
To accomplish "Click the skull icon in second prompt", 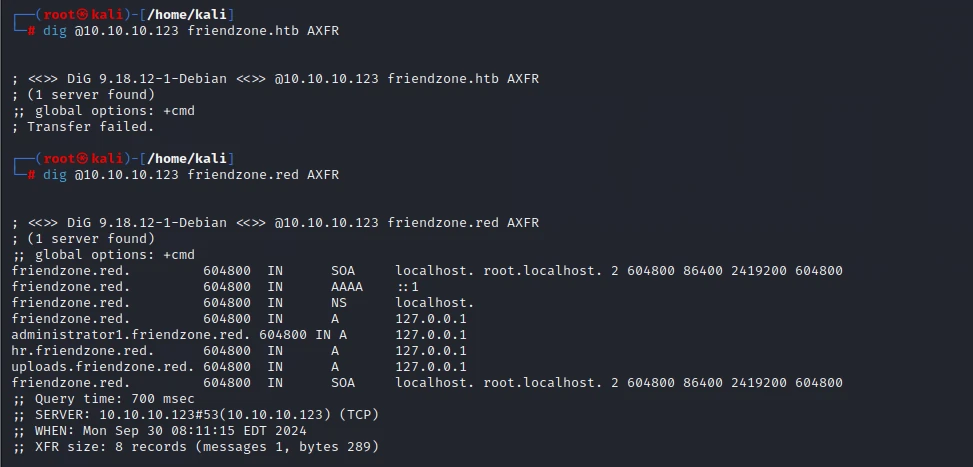I will point(82,159).
